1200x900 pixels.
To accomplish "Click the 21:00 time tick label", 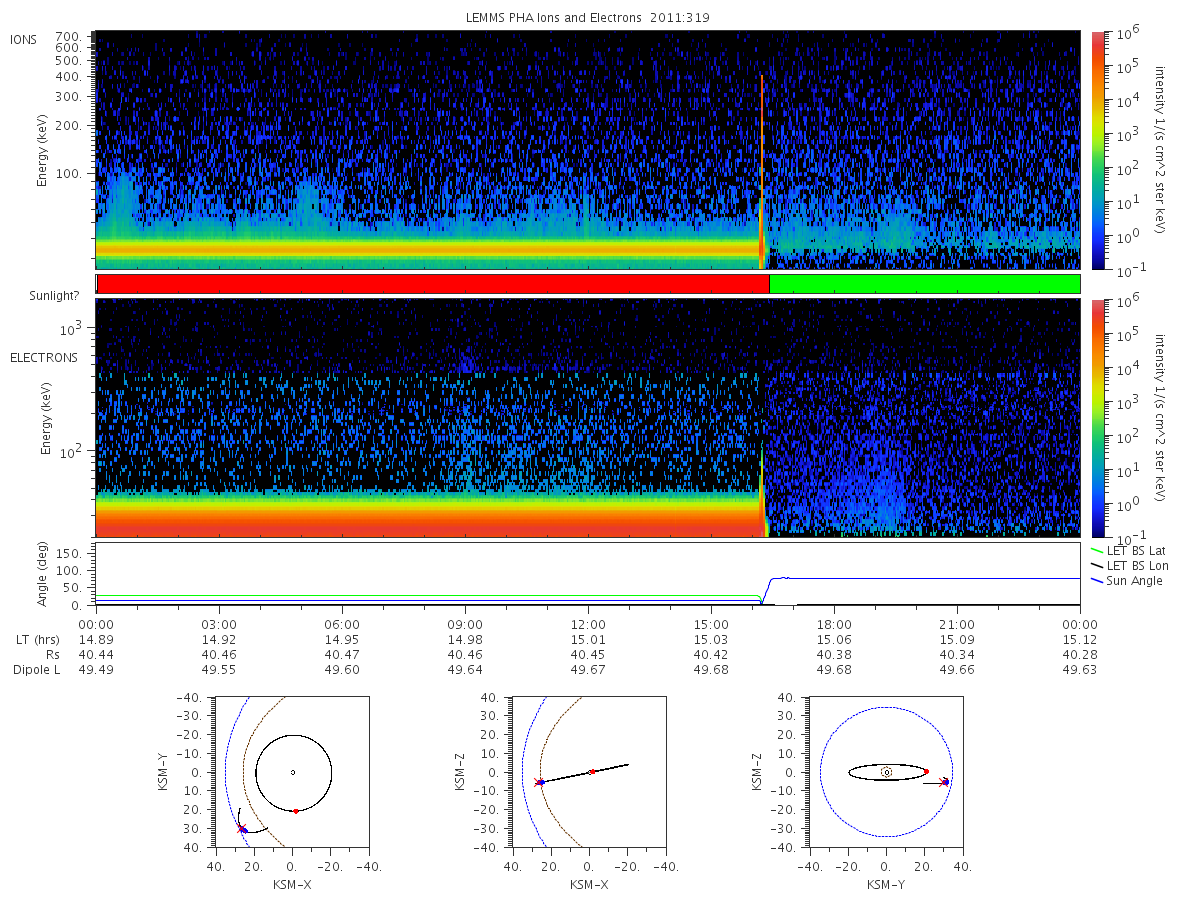I will tap(957, 624).
